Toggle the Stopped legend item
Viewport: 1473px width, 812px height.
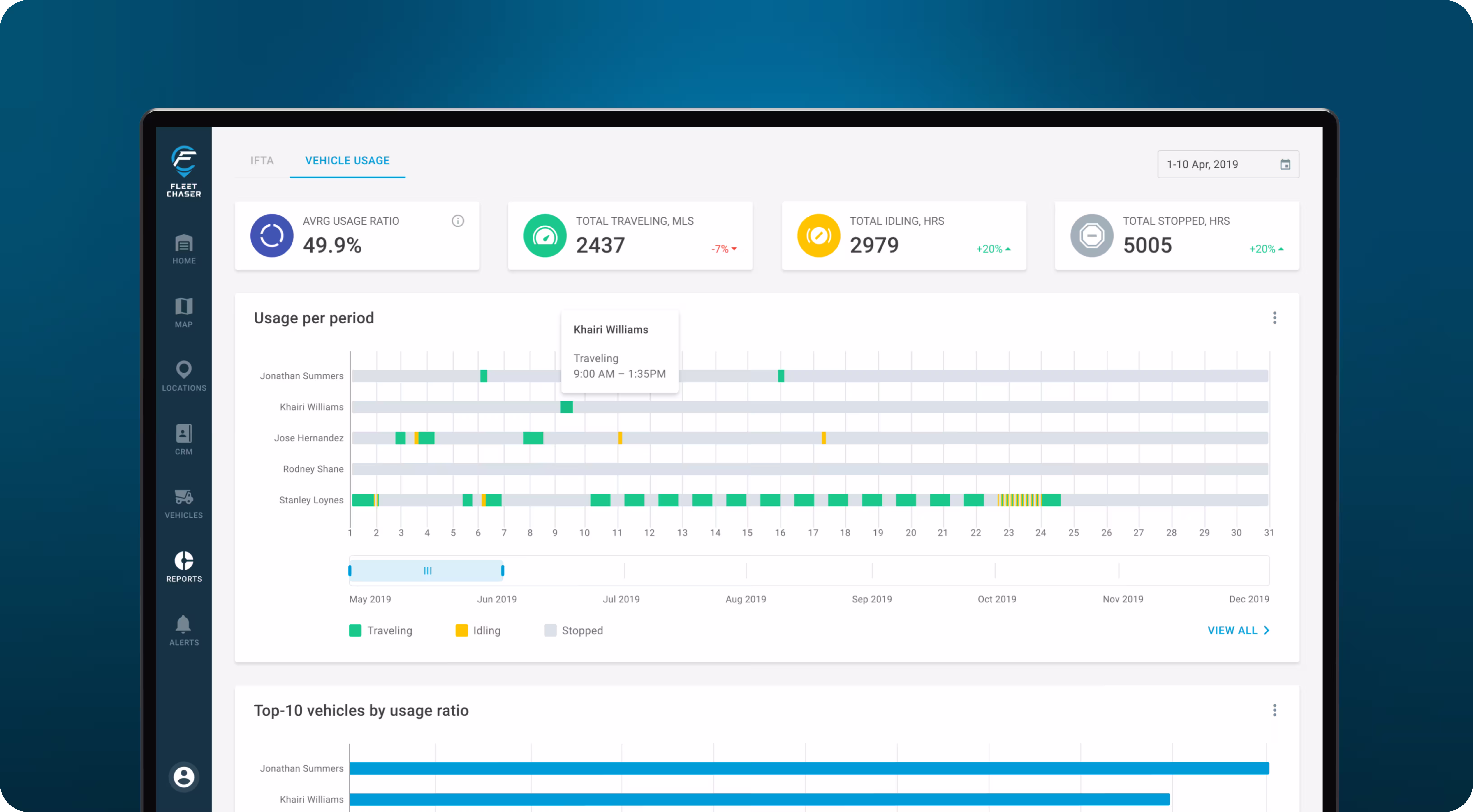pyautogui.click(x=574, y=630)
